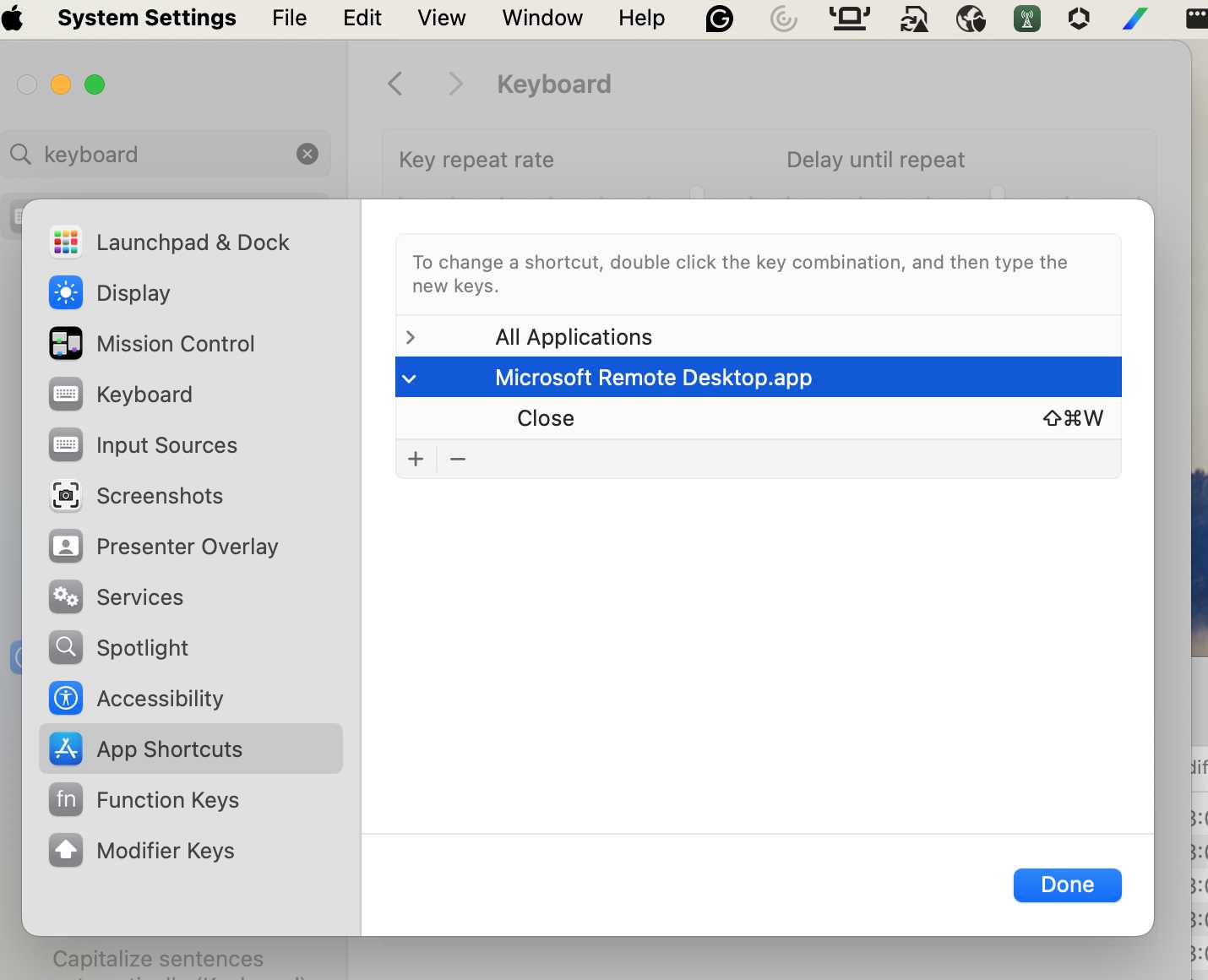Select Function Keys label
This screenshot has height=980, width=1208.
168,800
